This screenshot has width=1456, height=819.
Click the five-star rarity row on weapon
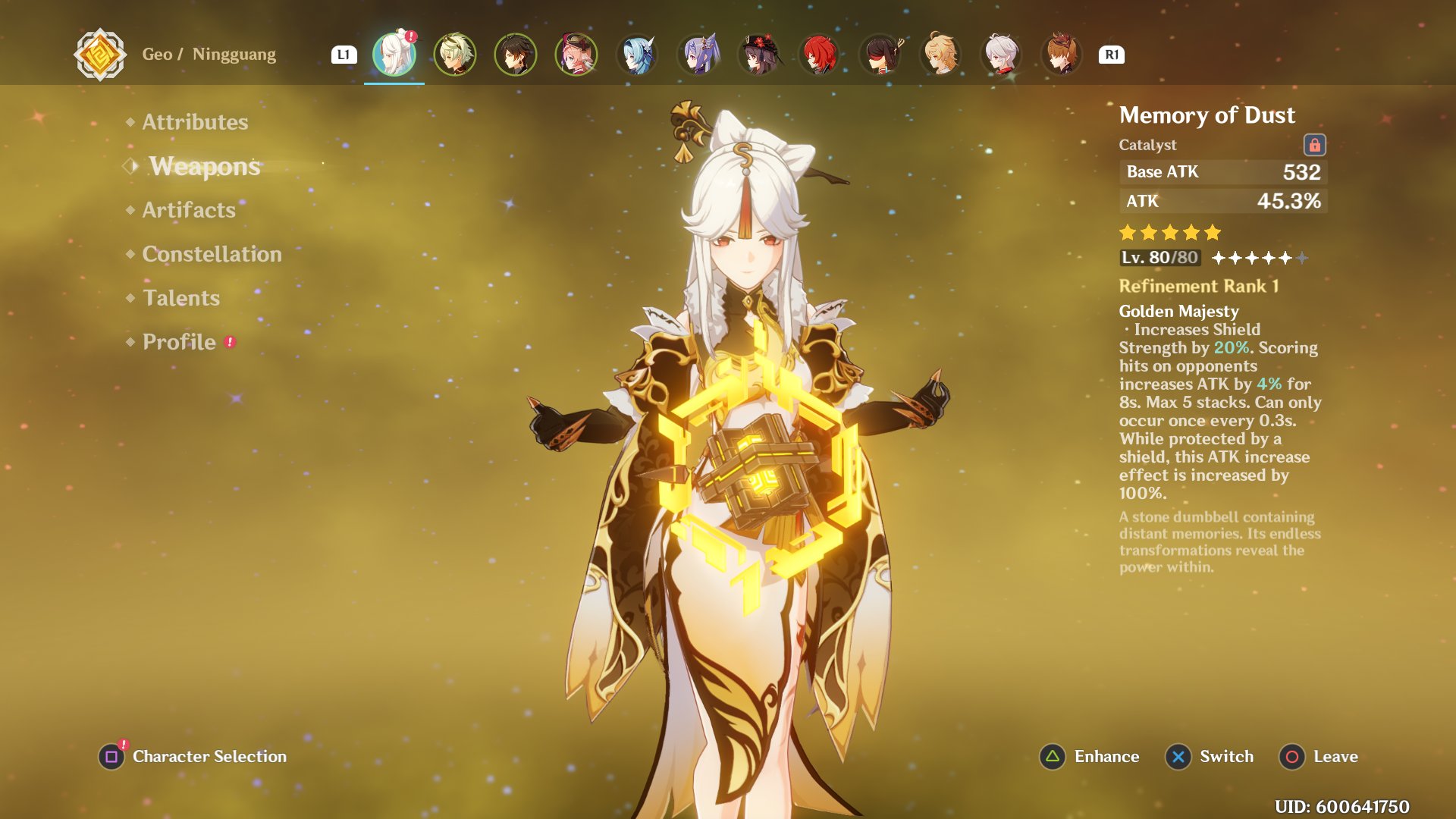pos(1167,231)
